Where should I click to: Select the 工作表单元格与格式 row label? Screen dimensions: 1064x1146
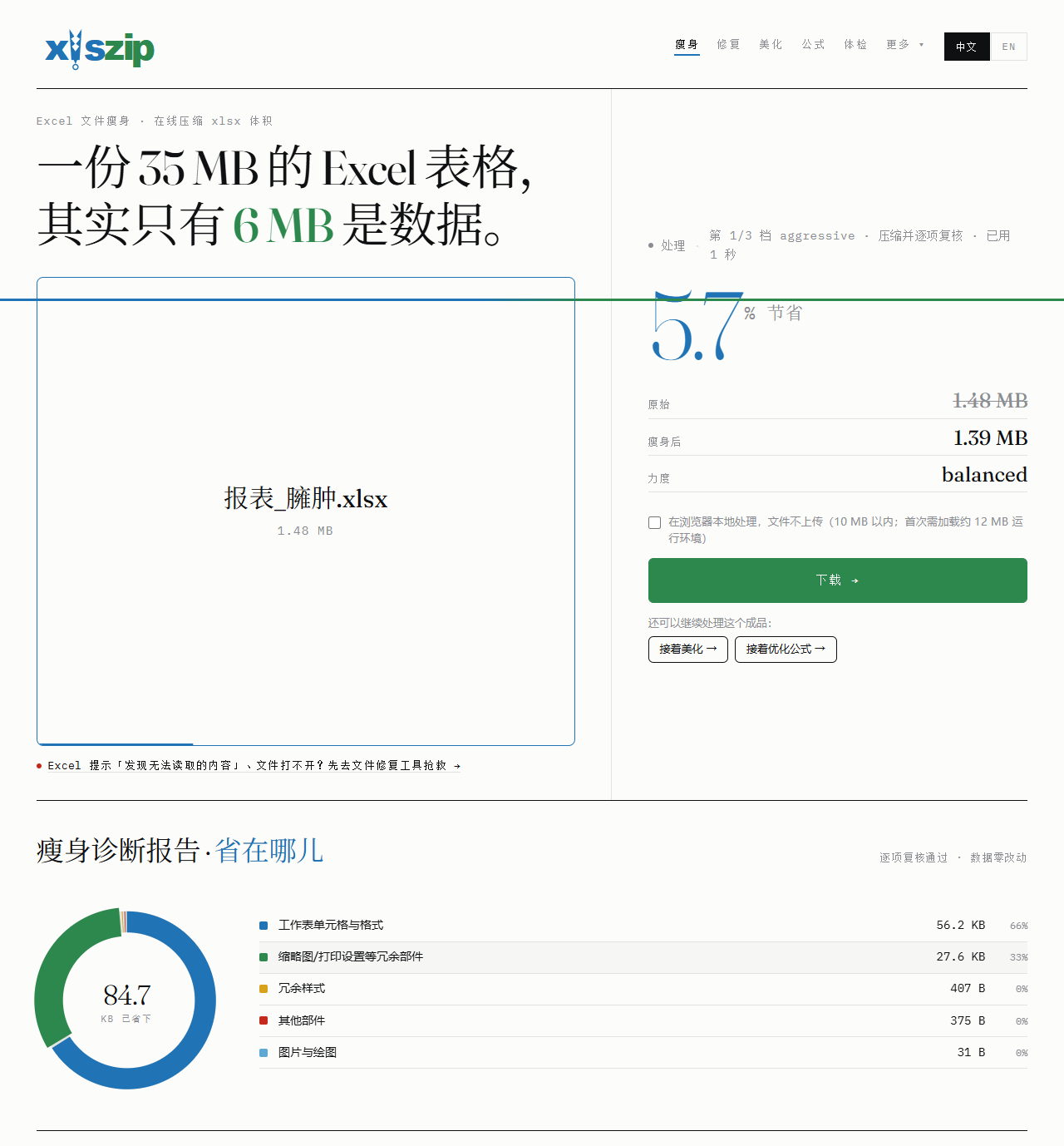pos(331,926)
